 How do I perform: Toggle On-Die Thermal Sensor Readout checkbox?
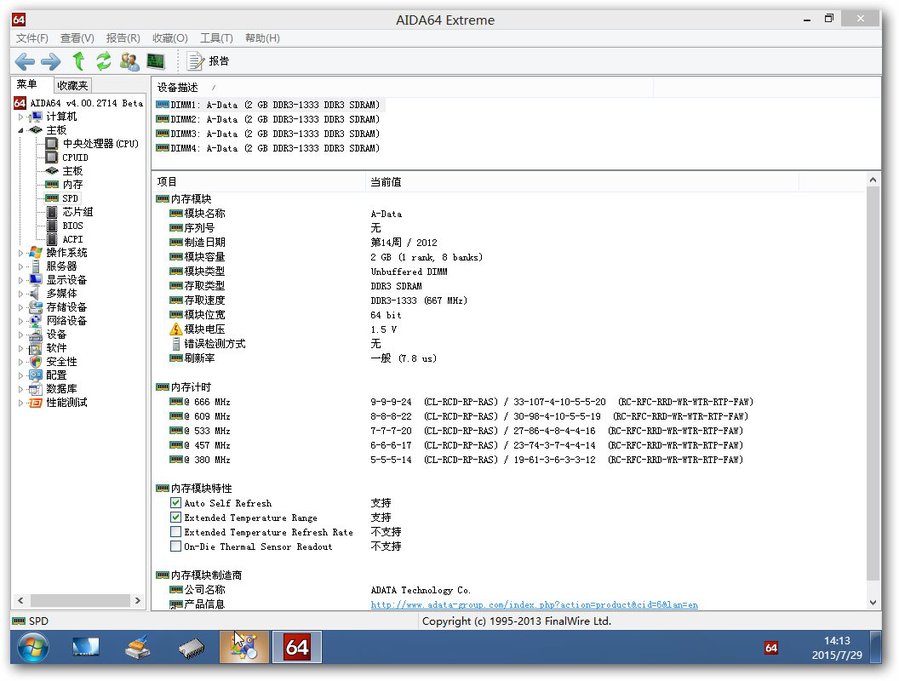click(x=175, y=546)
